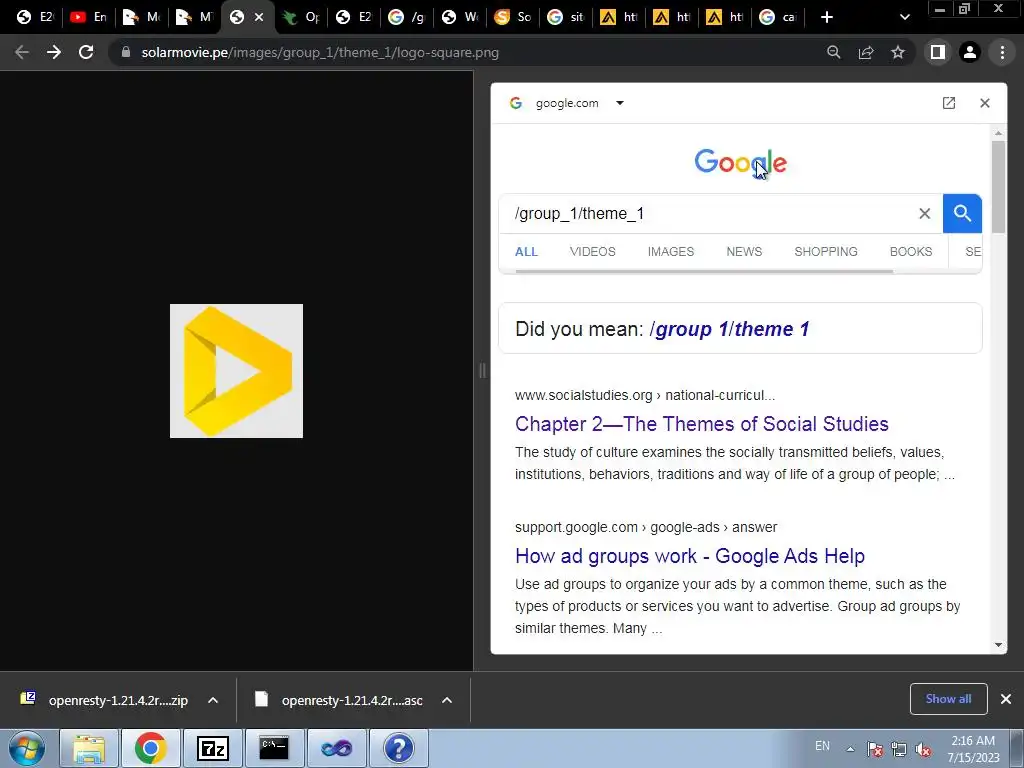This screenshot has width=1024, height=768.
Task: Click Show all downloads button
Action: coord(948,699)
